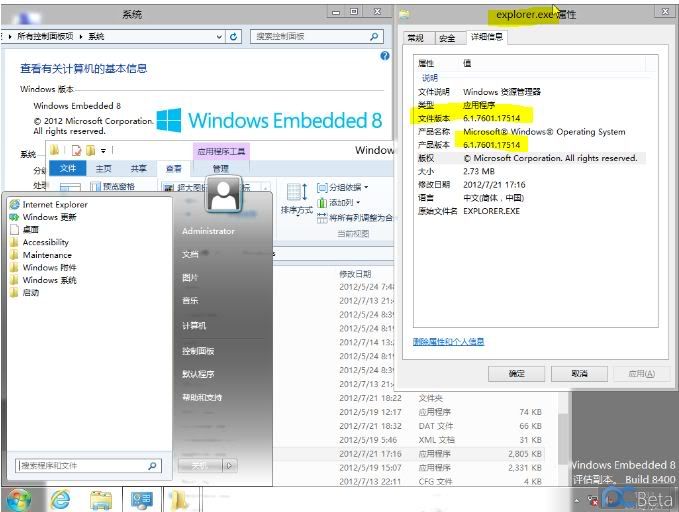Expand the Accessibility folder
The image size is (679, 512).
[x=39, y=242]
